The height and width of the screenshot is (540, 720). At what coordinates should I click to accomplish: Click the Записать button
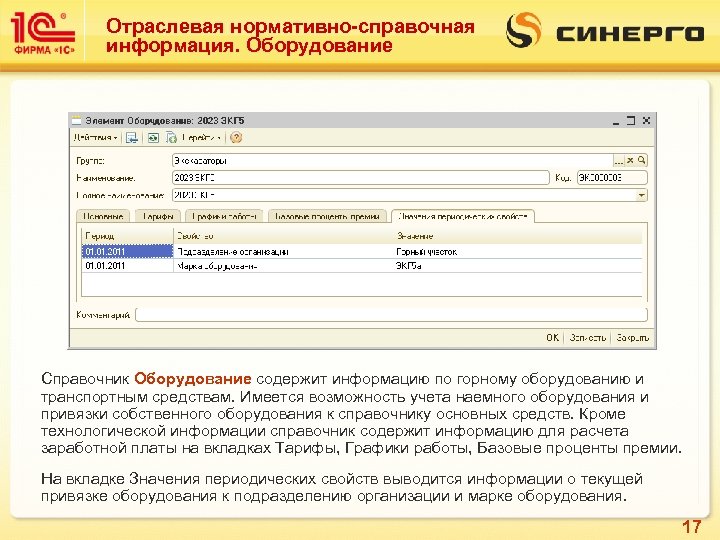click(588, 338)
